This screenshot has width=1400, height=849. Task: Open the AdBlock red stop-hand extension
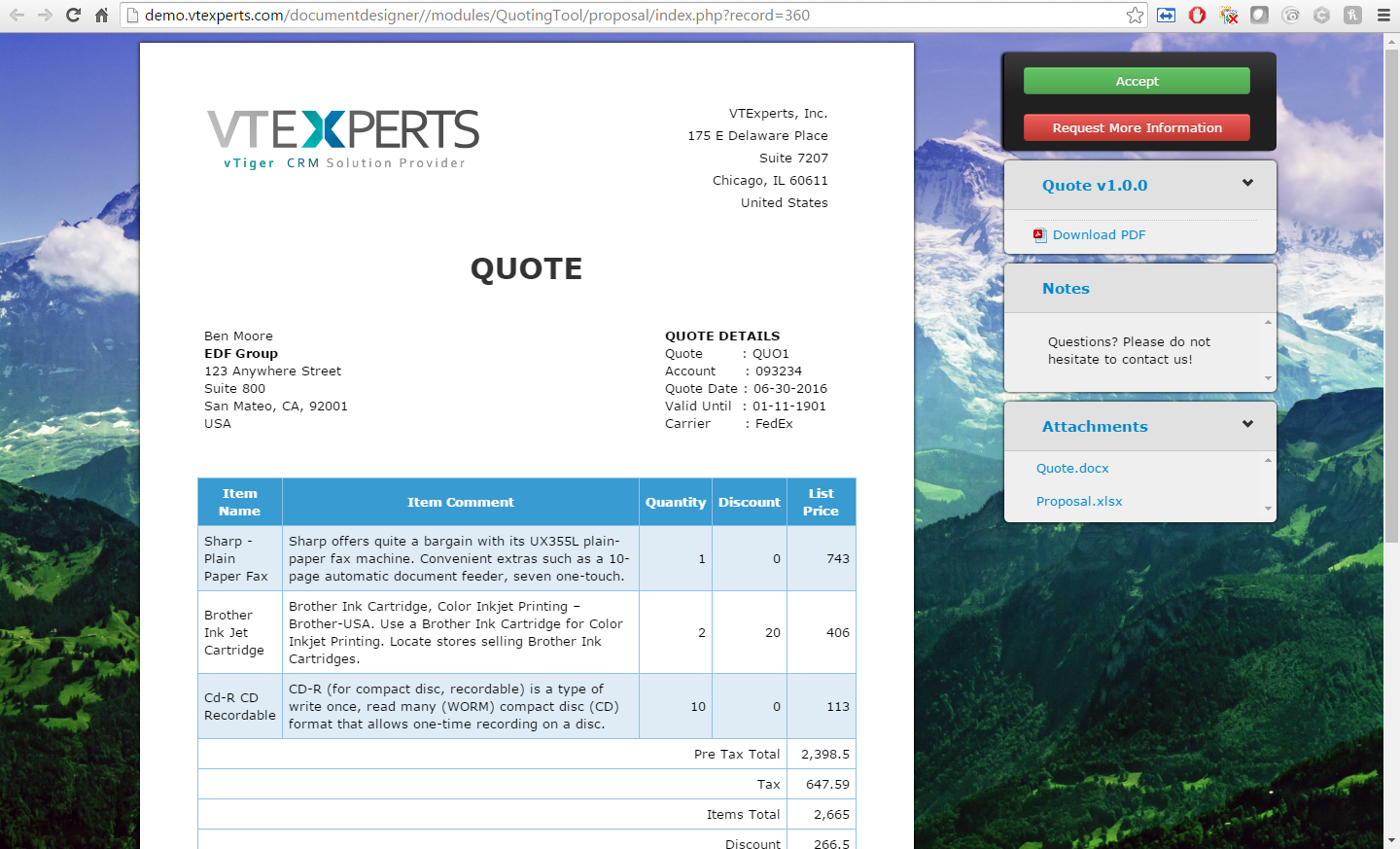coord(1197,15)
